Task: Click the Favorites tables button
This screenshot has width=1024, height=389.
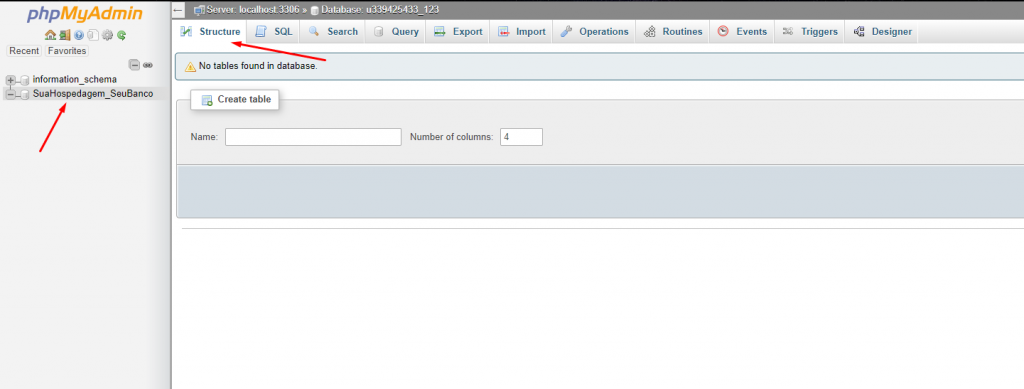Action: click(67, 51)
